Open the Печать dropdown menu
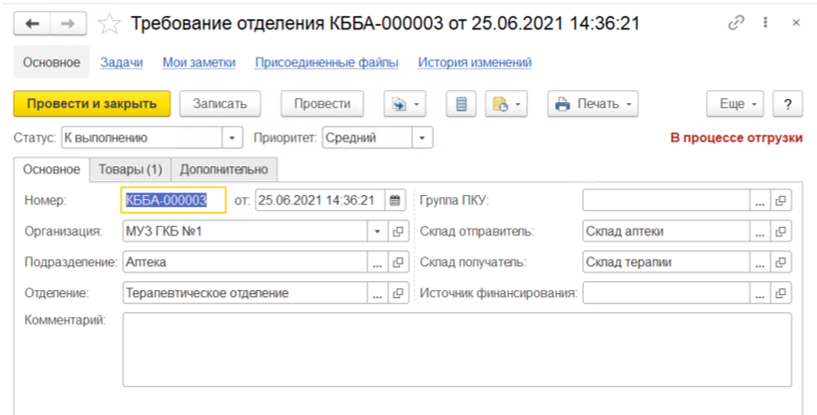 (x=592, y=104)
